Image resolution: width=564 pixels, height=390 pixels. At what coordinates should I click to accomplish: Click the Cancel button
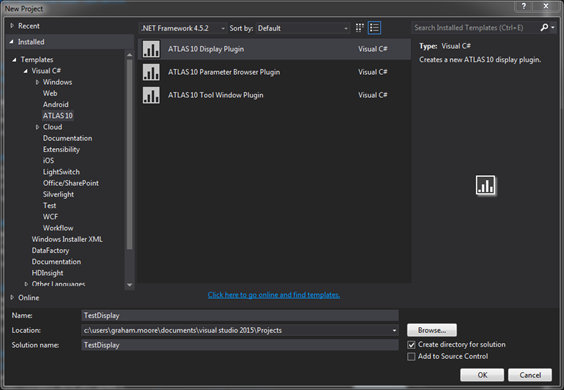click(x=530, y=375)
